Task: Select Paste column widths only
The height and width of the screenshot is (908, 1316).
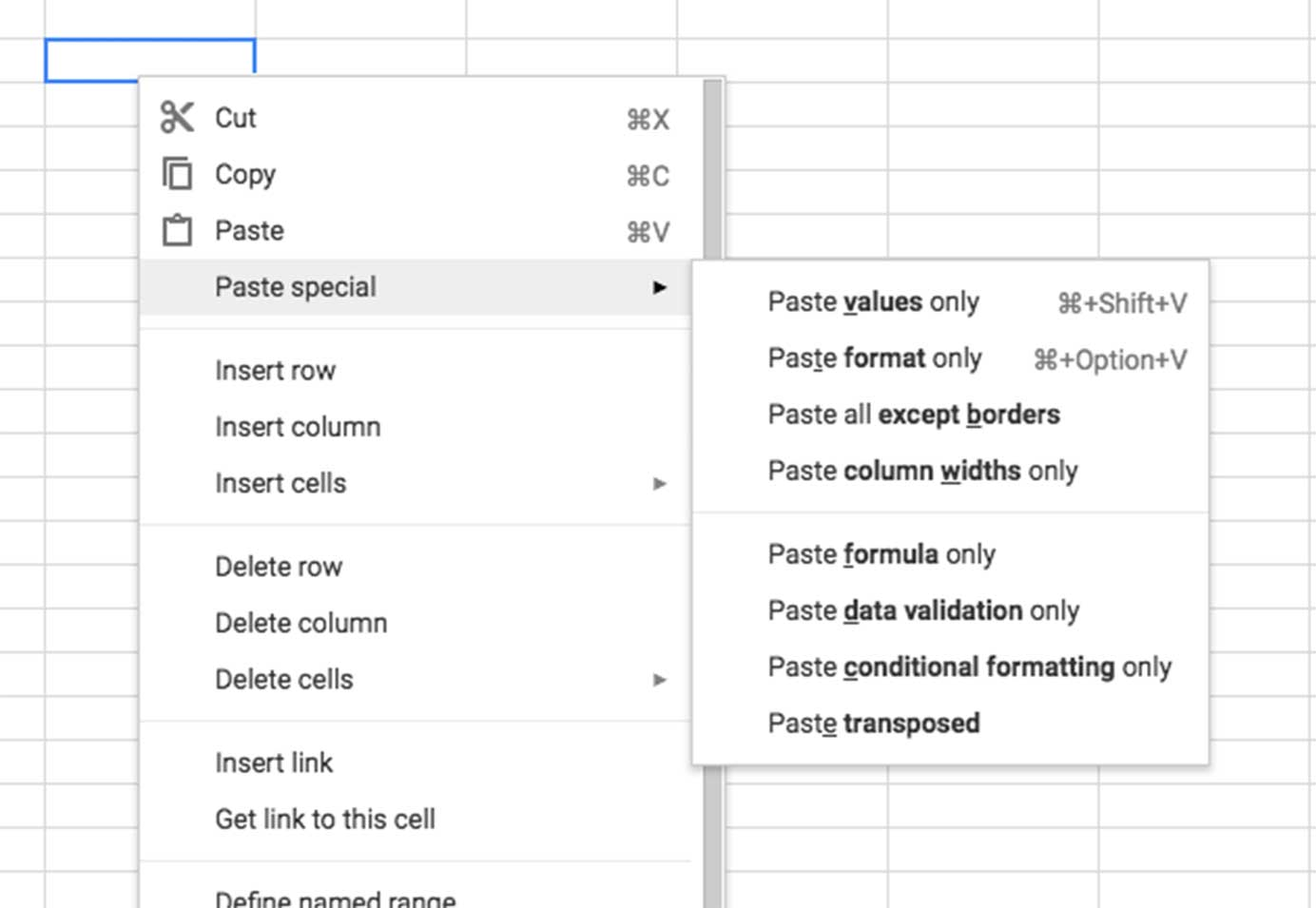Action: tap(922, 471)
